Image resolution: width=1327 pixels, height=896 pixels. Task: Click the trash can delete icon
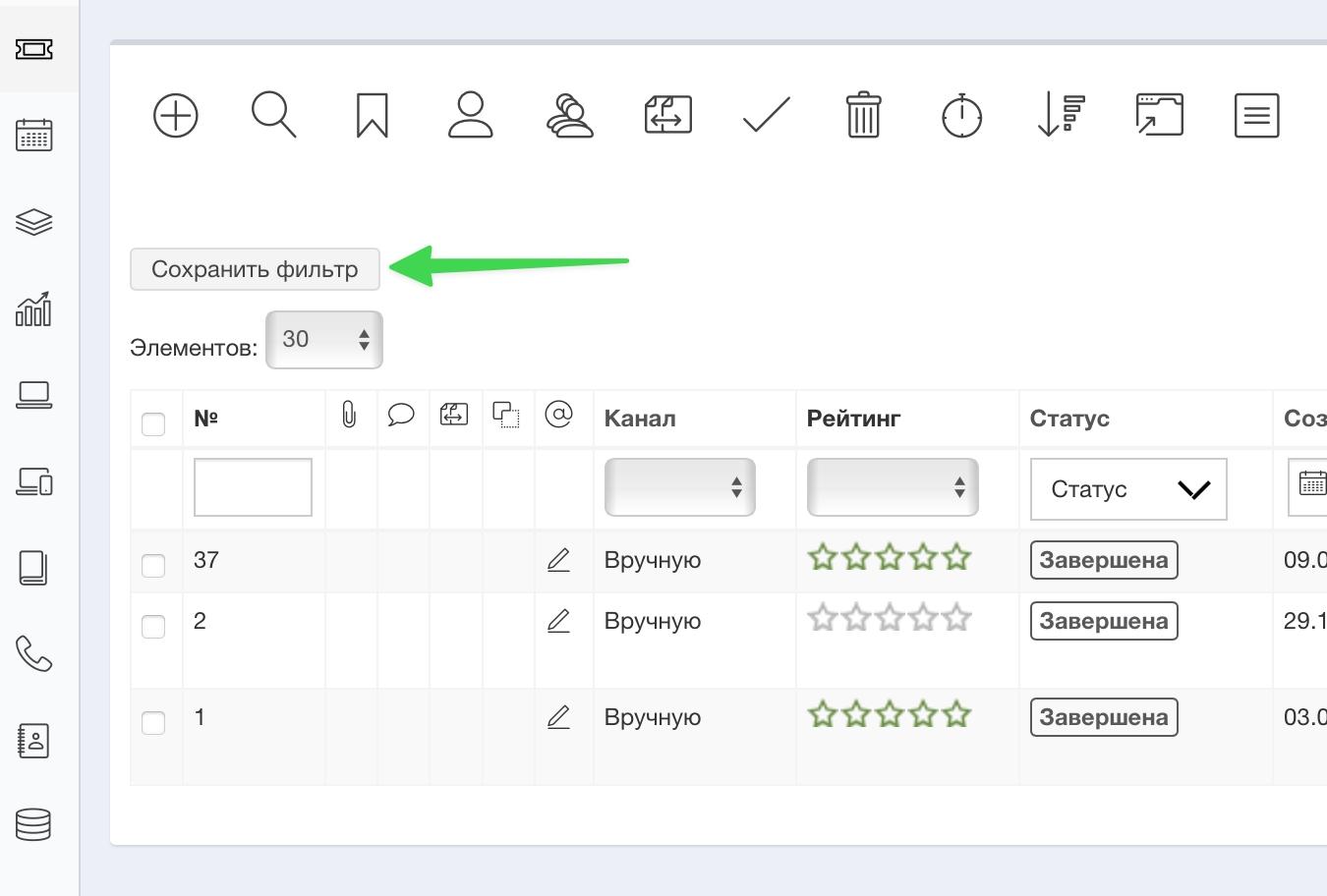(x=863, y=115)
